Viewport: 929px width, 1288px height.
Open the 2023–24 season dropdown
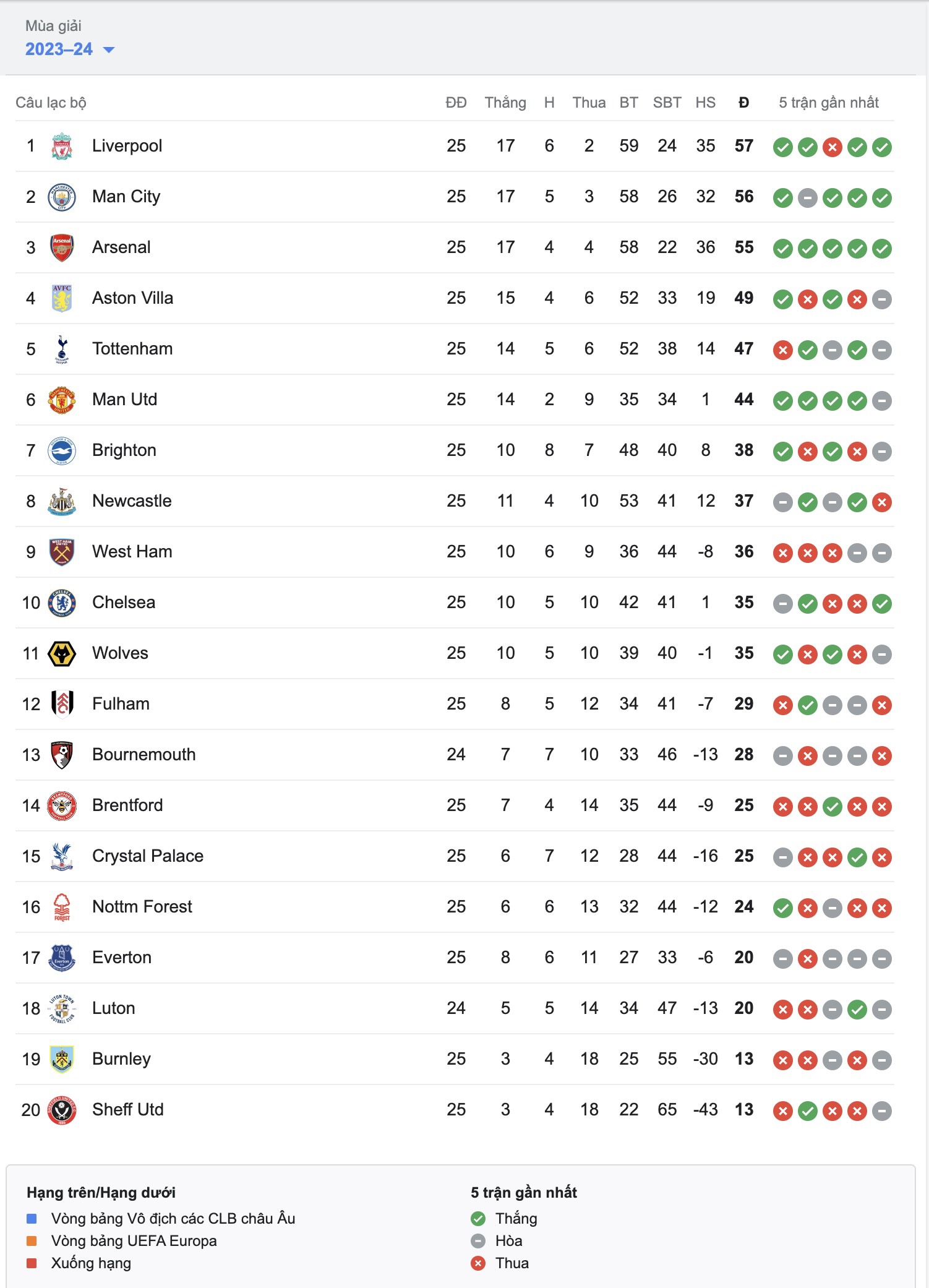coord(69,49)
